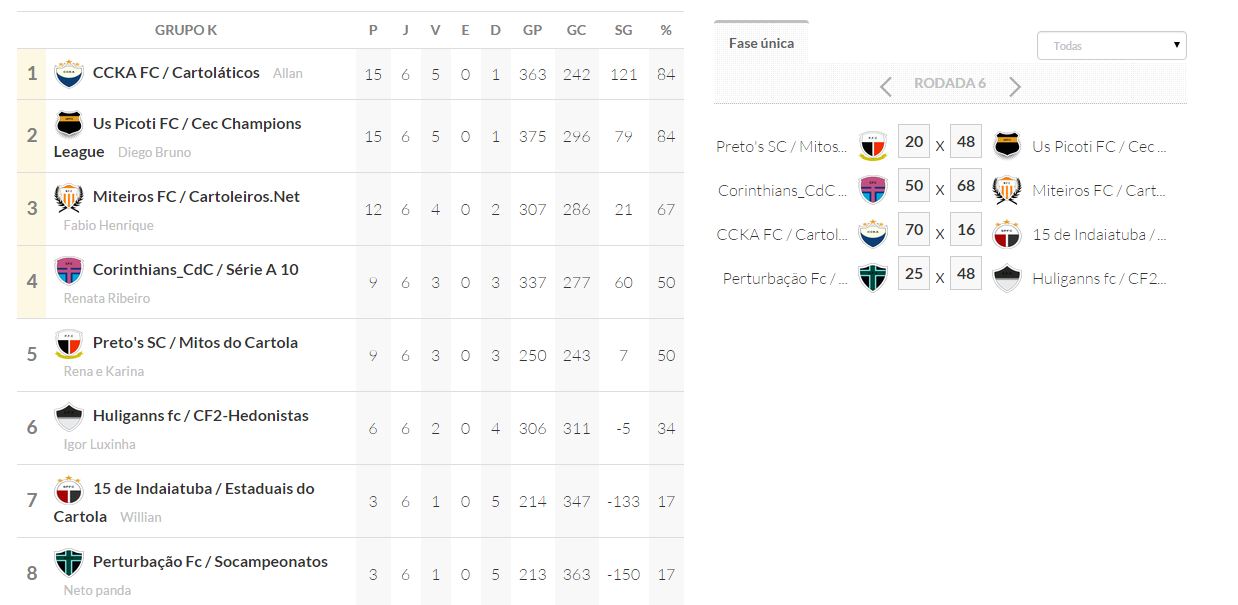Click Preto's SC crest in match list

point(873,147)
